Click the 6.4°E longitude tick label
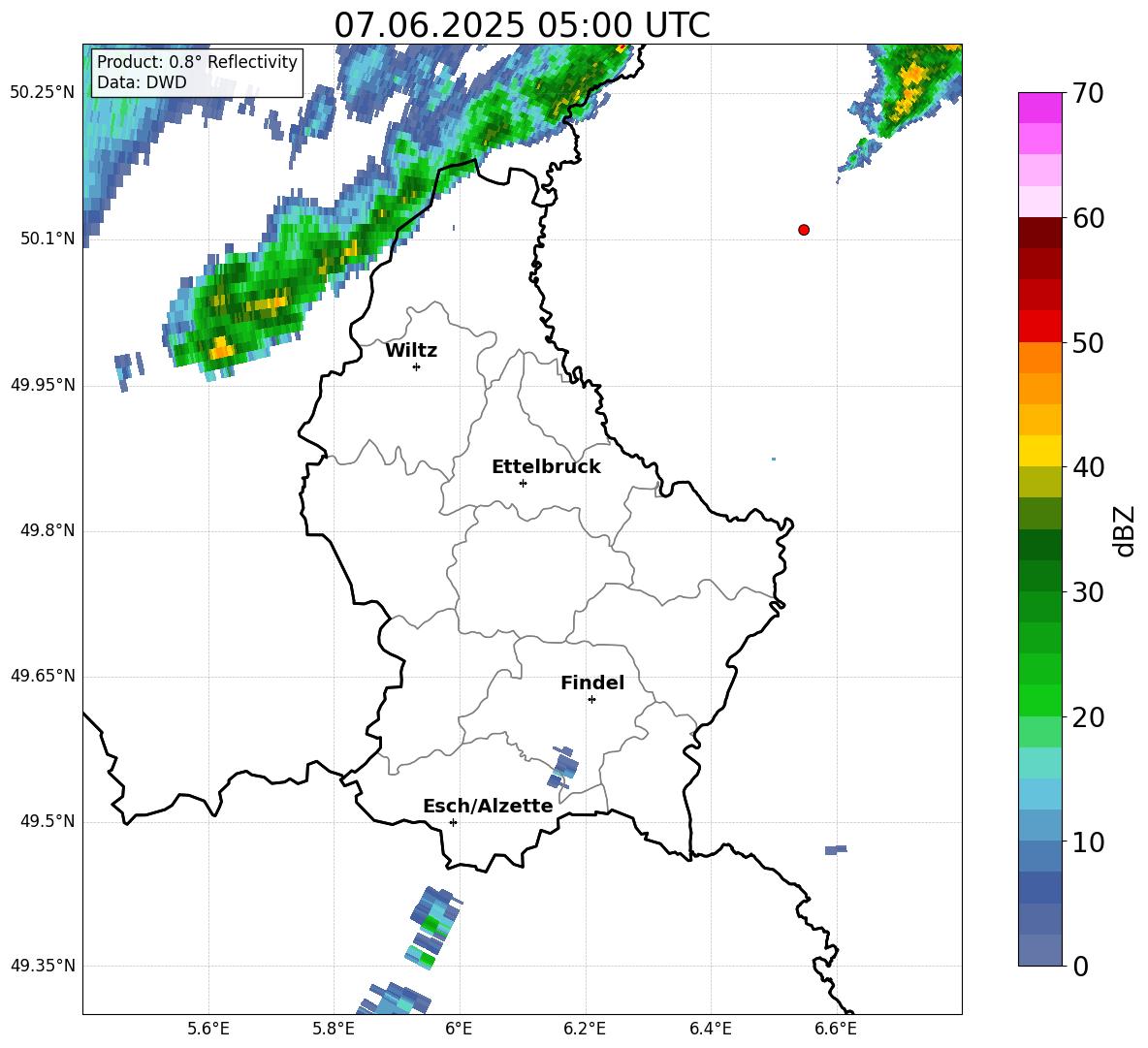The width and height of the screenshot is (1148, 1048). [710, 1029]
